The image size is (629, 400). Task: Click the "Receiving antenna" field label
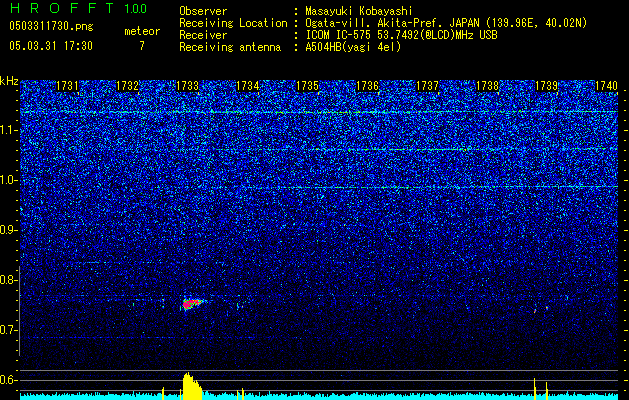(x=230, y=47)
